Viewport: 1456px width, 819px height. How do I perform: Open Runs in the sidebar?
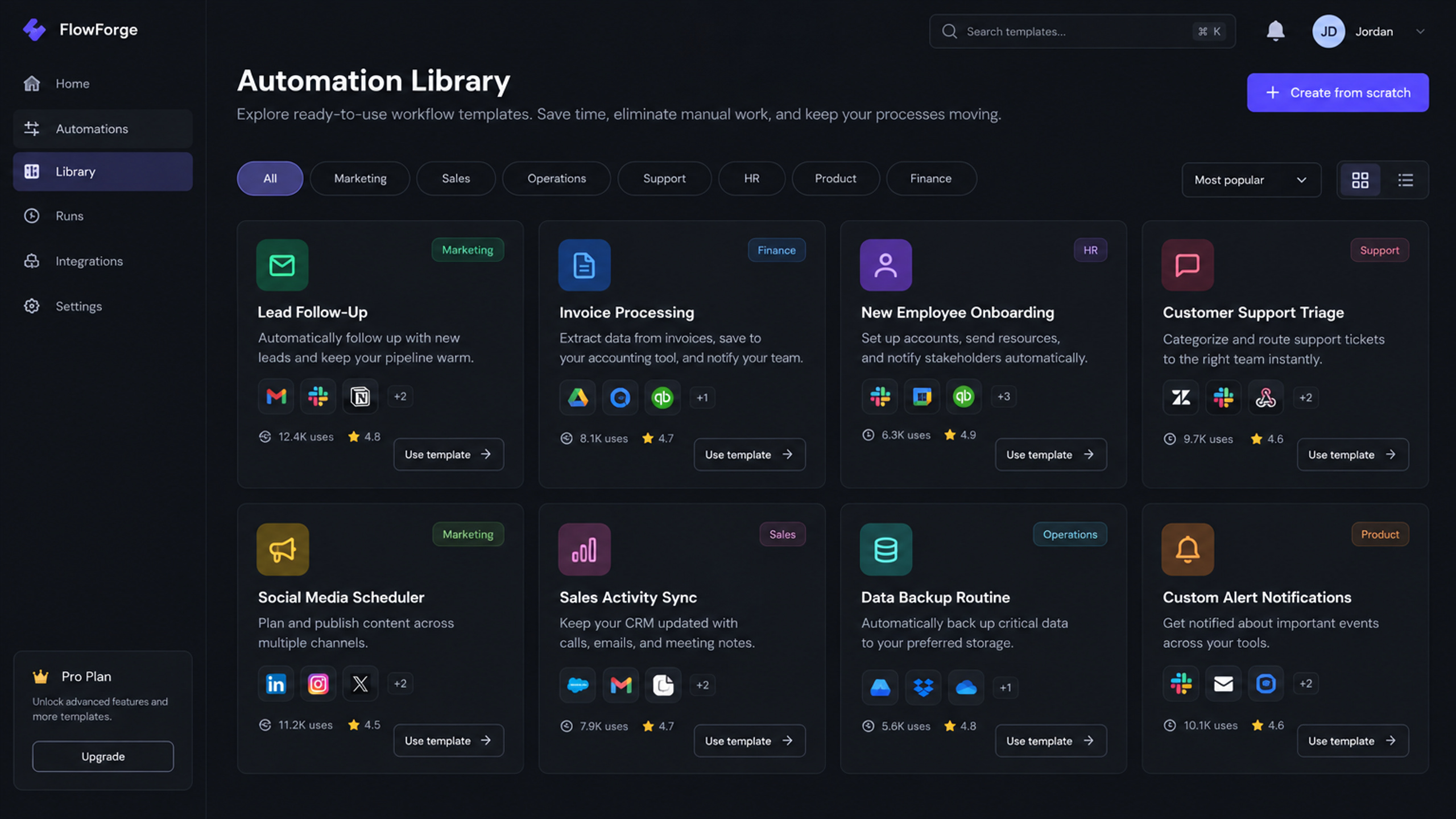pyautogui.click(x=103, y=216)
